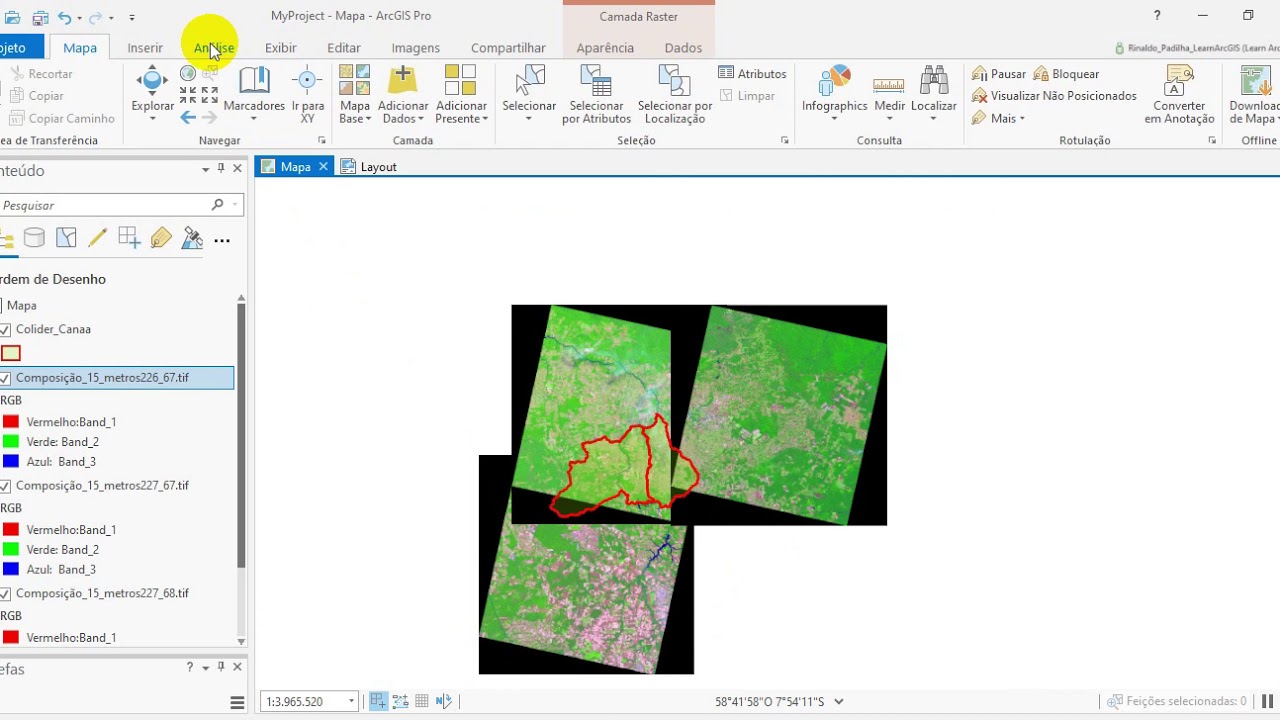This screenshot has height=720, width=1280.
Task: Open the Compartilhar ribbon tab
Action: [x=508, y=48]
